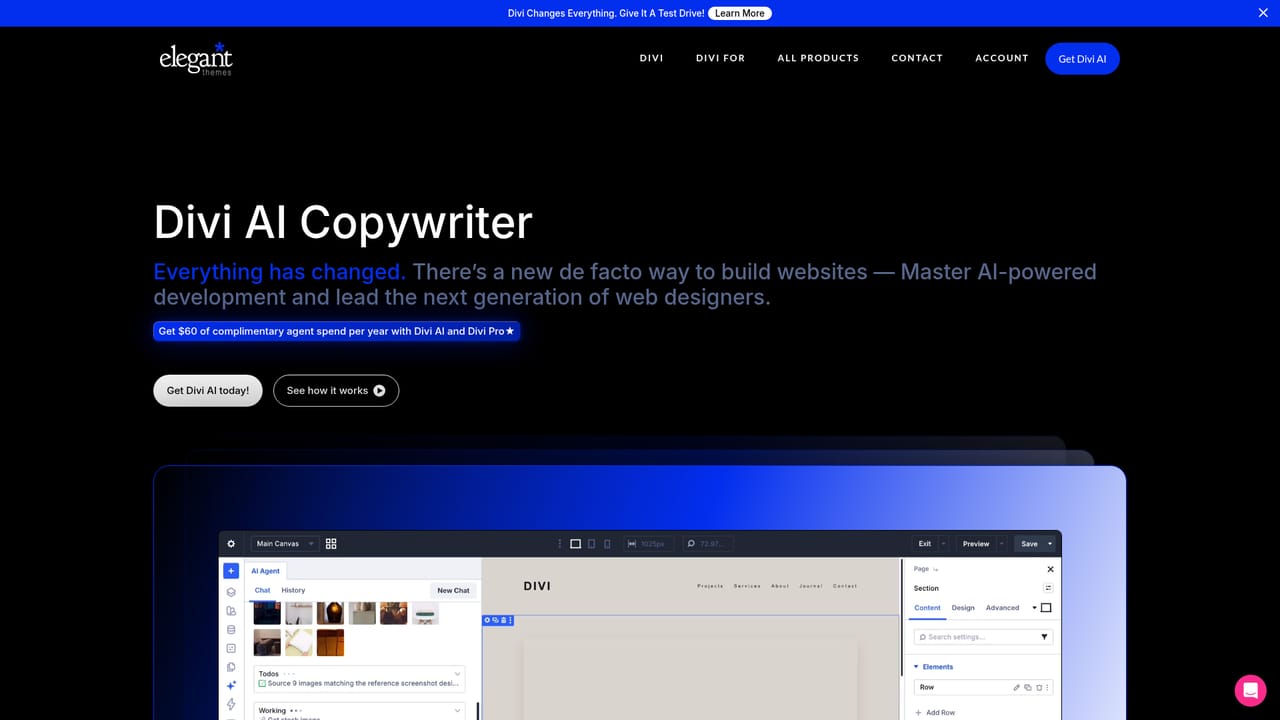The image size is (1280, 720).
Task: Click the Elegant Themes logo
Action: point(196,58)
